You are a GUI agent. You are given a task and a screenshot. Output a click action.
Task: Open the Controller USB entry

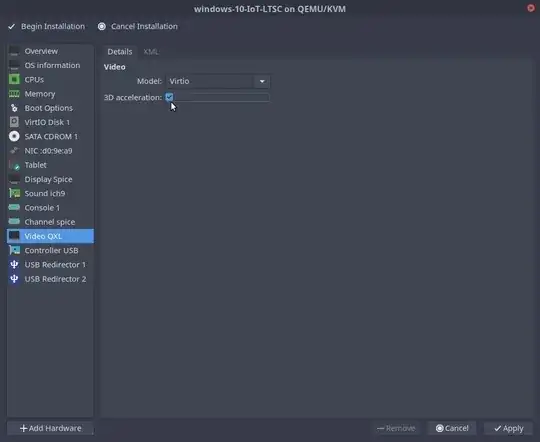pyautogui.click(x=50, y=250)
